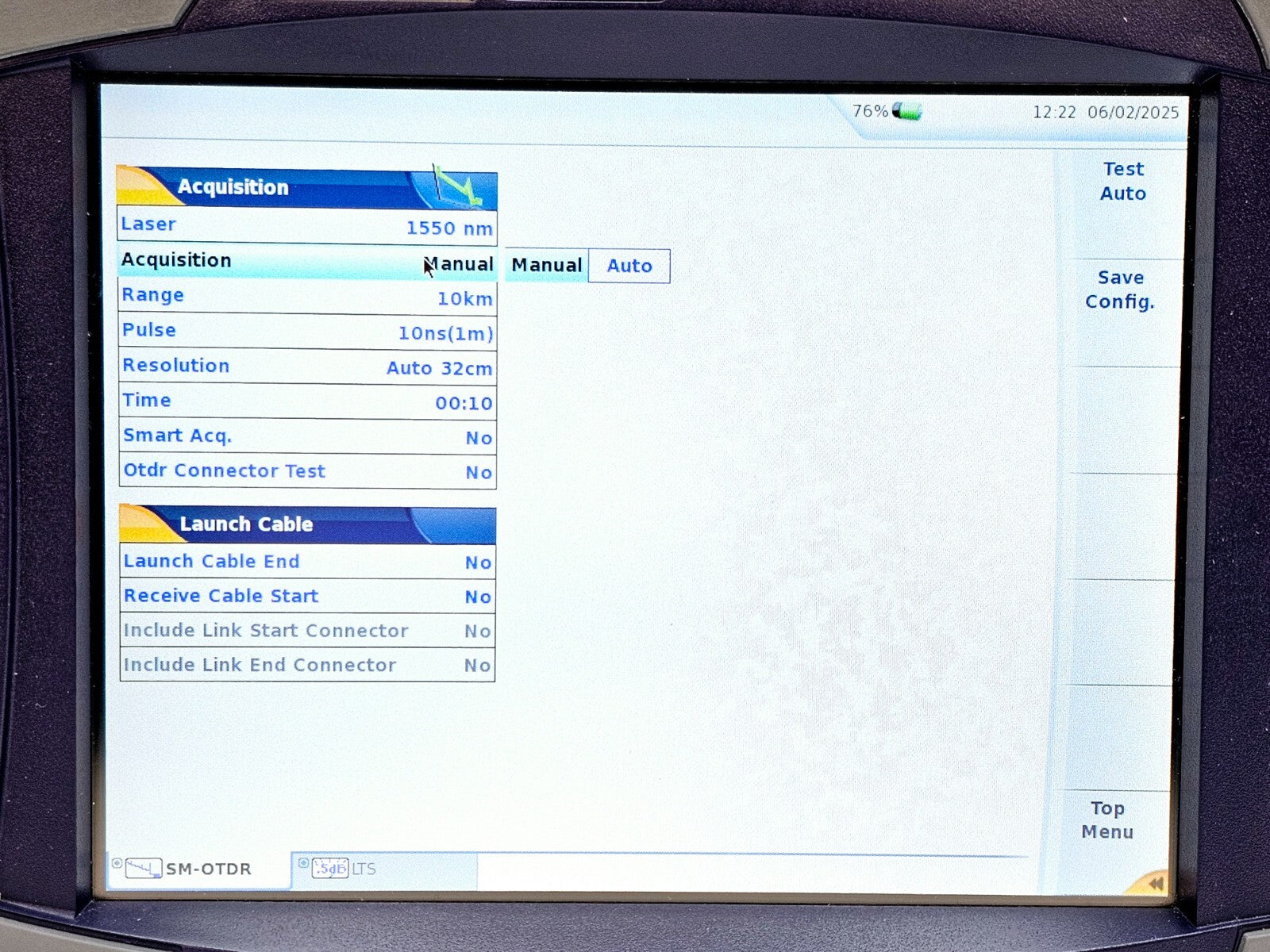Image resolution: width=1270 pixels, height=952 pixels.
Task: Click the LTS power meter icon
Action: 329,869
